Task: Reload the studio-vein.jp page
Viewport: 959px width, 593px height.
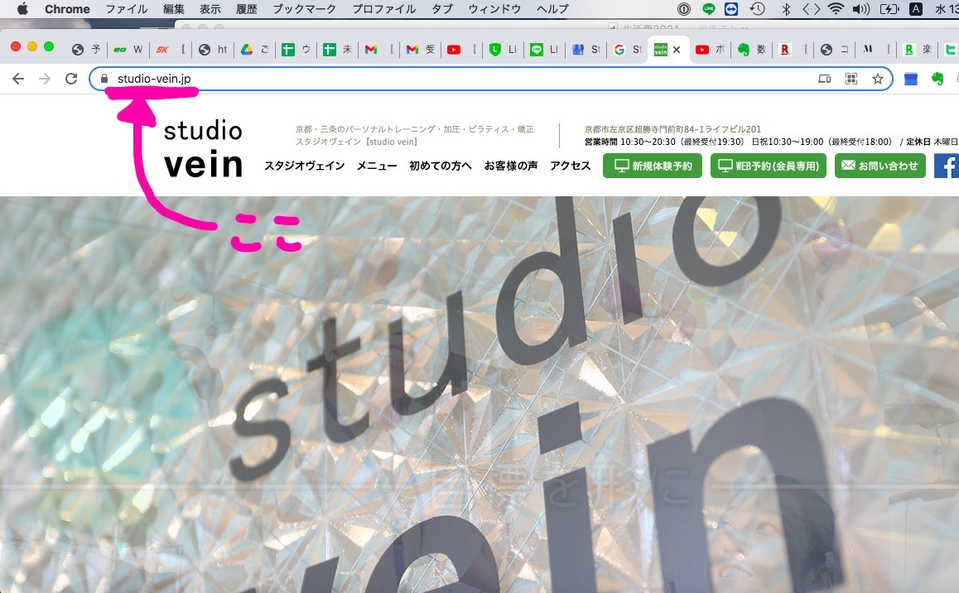Action: coord(72,79)
